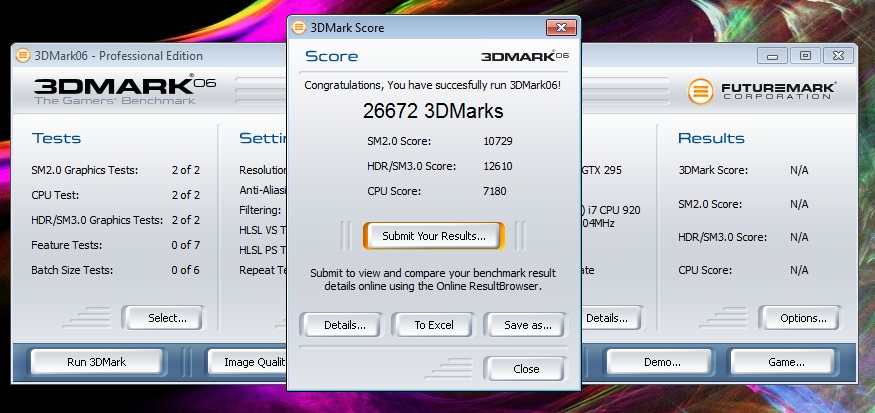Click the Tests panel heading
875x413 pixels.
coord(56,138)
